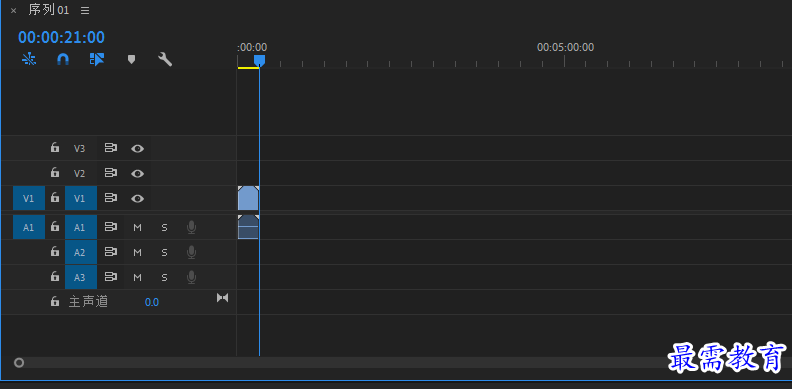Toggle Snap magnet icon in timeline
Image resolution: width=792 pixels, height=389 pixels.
coord(63,60)
